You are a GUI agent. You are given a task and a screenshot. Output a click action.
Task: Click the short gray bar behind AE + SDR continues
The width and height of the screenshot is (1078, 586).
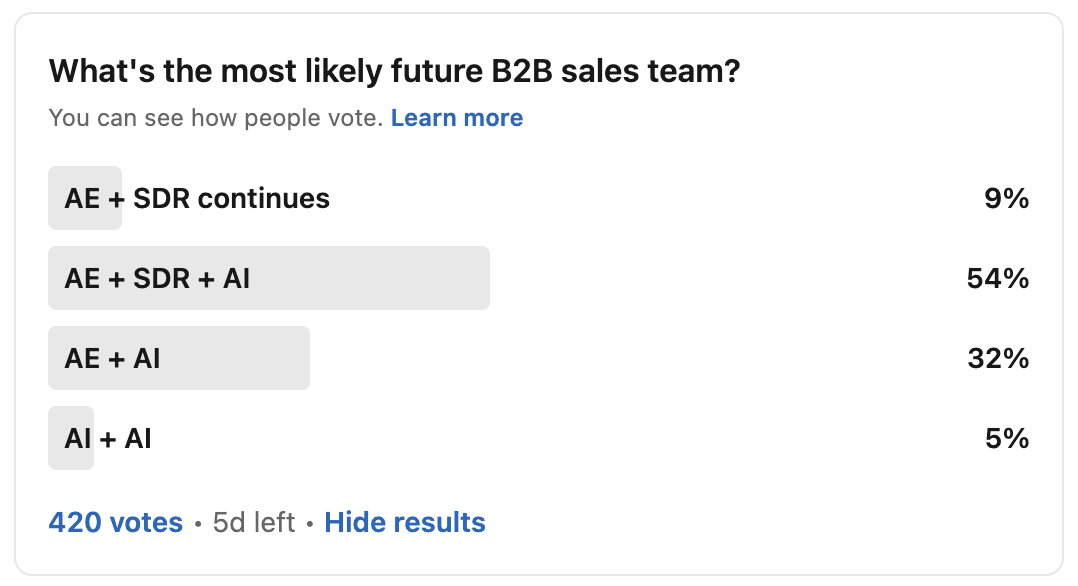(85, 198)
